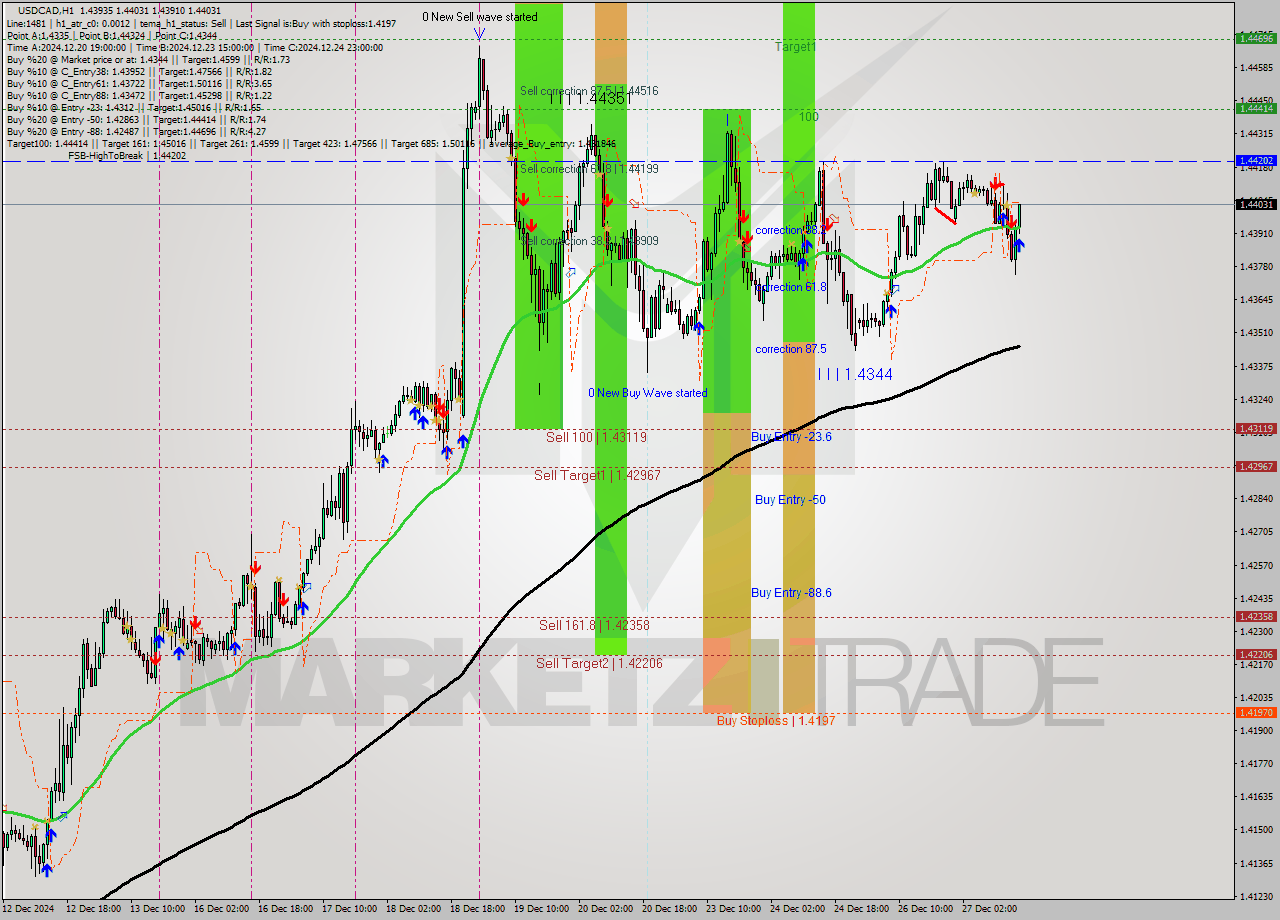Click the 1.41230 value on the price axis

pyautogui.click(x=1256, y=896)
